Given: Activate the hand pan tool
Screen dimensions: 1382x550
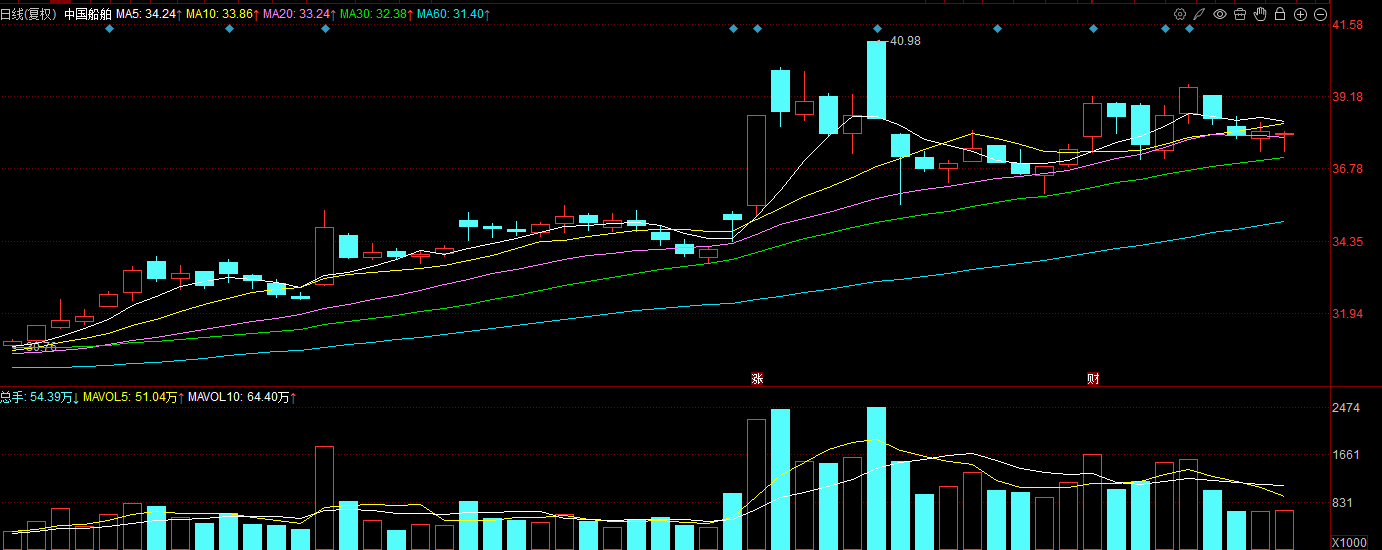Looking at the screenshot, I should click(1260, 14).
